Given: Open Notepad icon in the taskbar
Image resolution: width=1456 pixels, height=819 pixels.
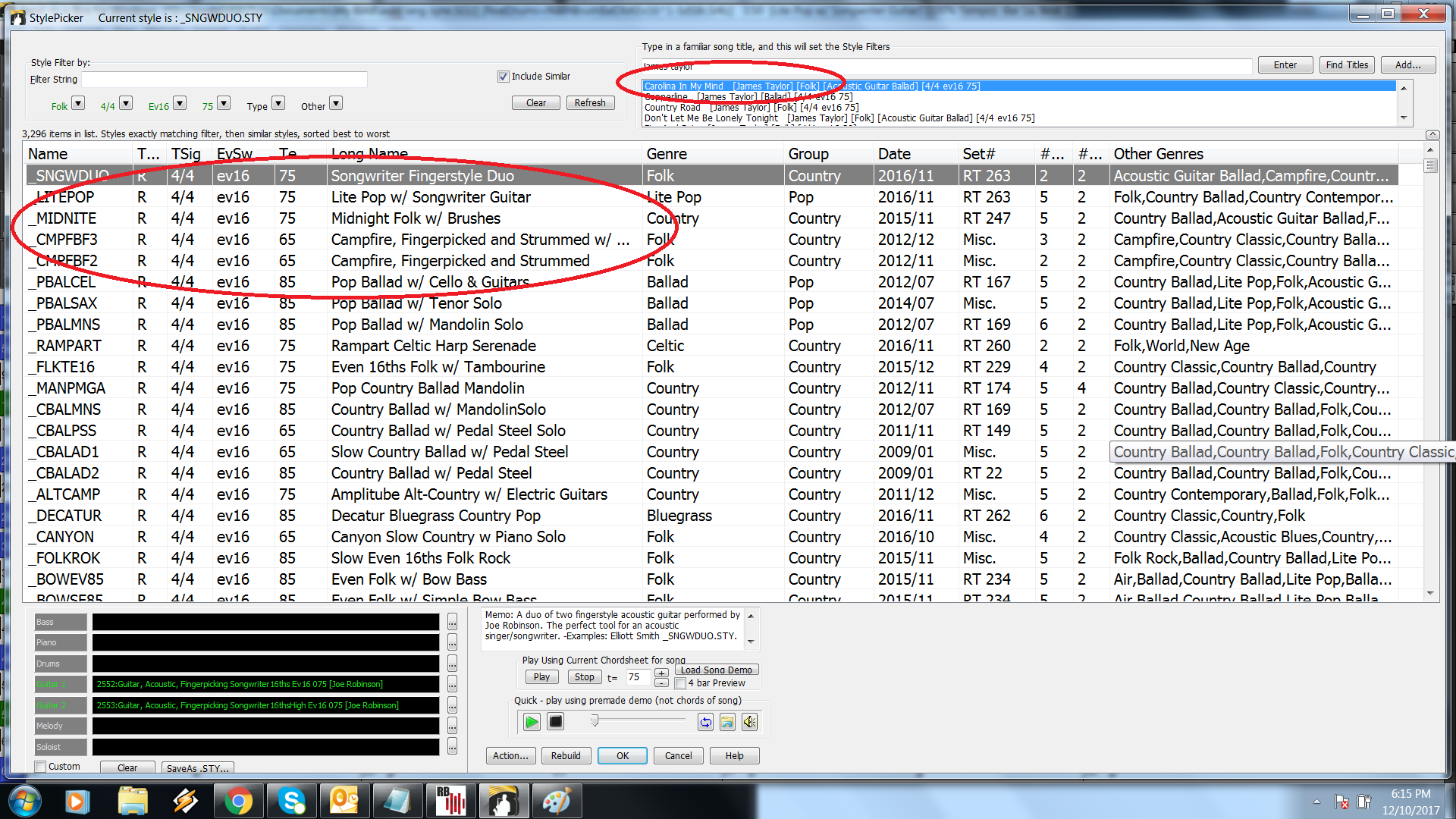Looking at the screenshot, I should tap(397, 801).
